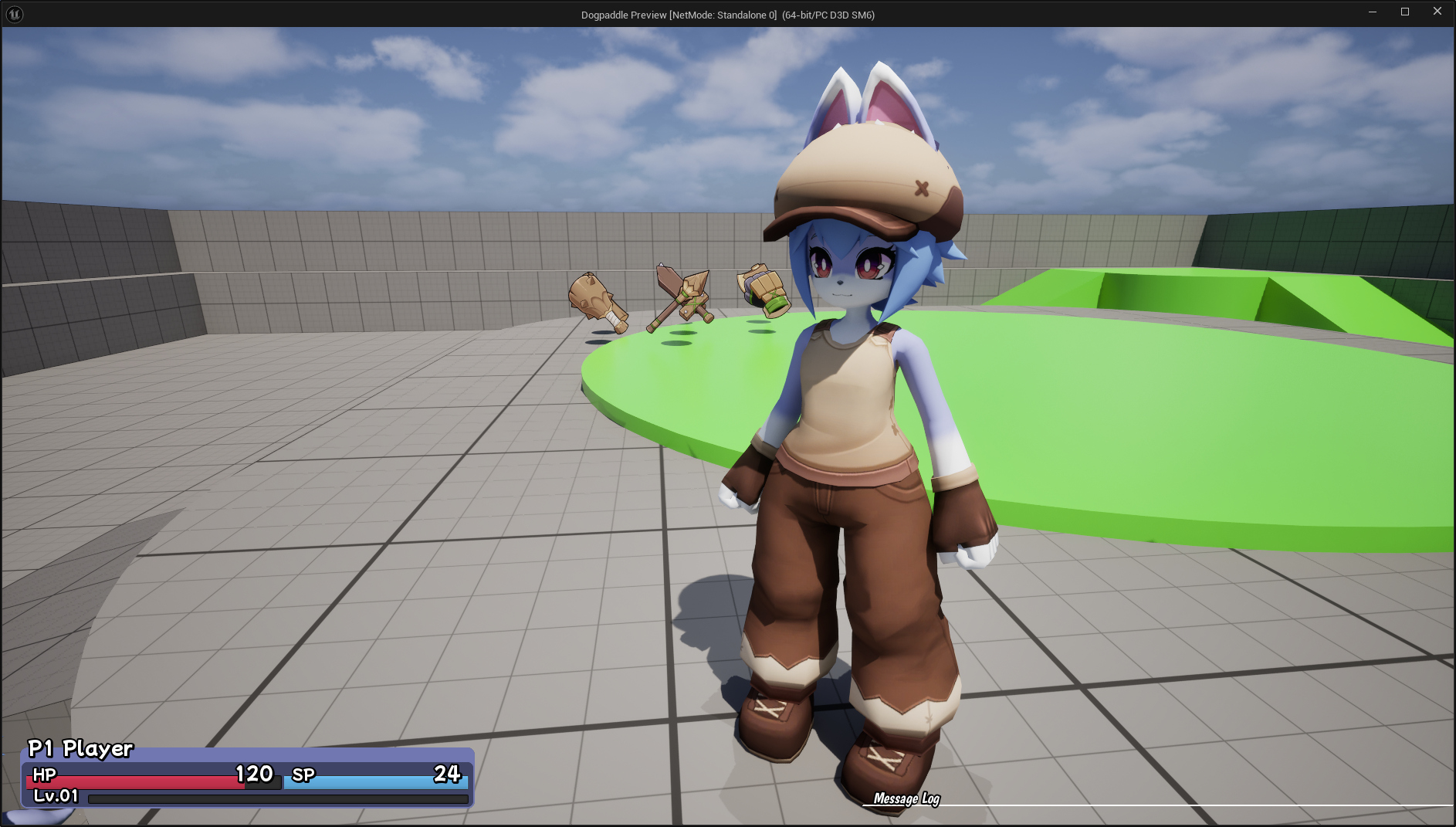Image resolution: width=1456 pixels, height=827 pixels.
Task: Click the floating spiked wooden club
Action: coord(597,302)
